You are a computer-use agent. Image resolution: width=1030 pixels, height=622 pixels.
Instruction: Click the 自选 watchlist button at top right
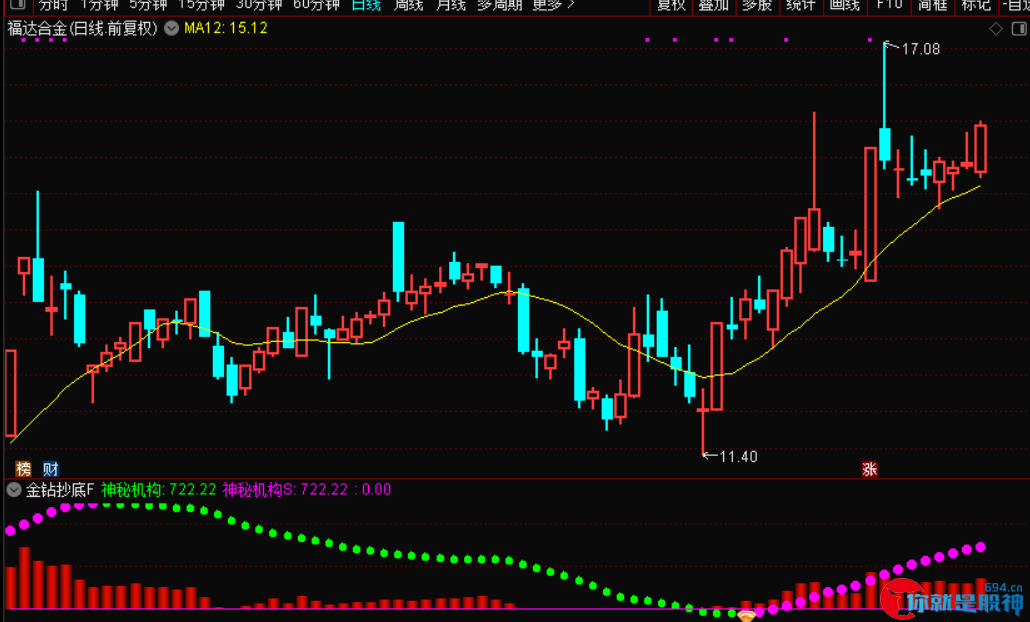coord(1017,5)
